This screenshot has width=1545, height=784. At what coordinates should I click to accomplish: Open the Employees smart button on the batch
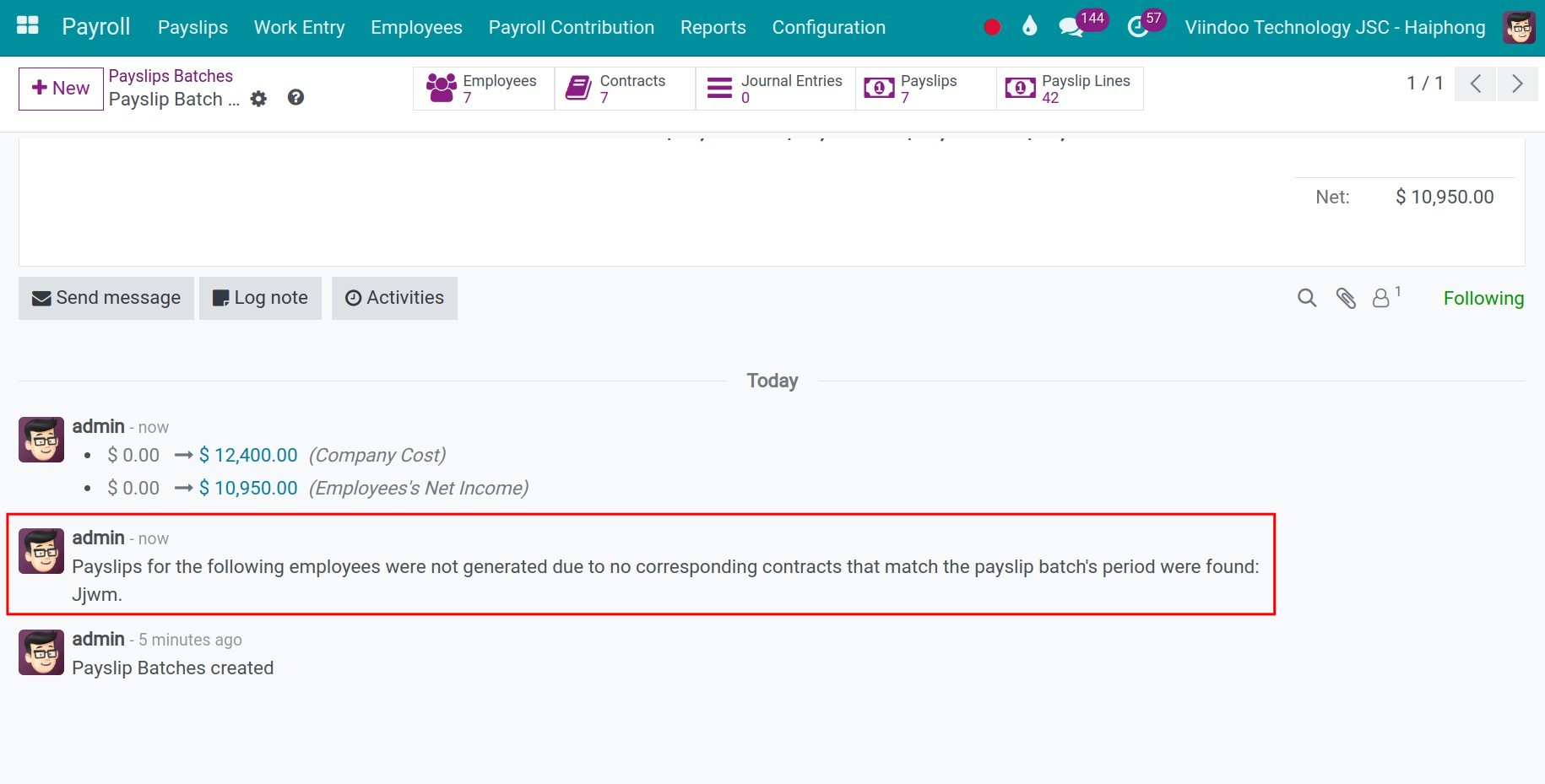483,88
